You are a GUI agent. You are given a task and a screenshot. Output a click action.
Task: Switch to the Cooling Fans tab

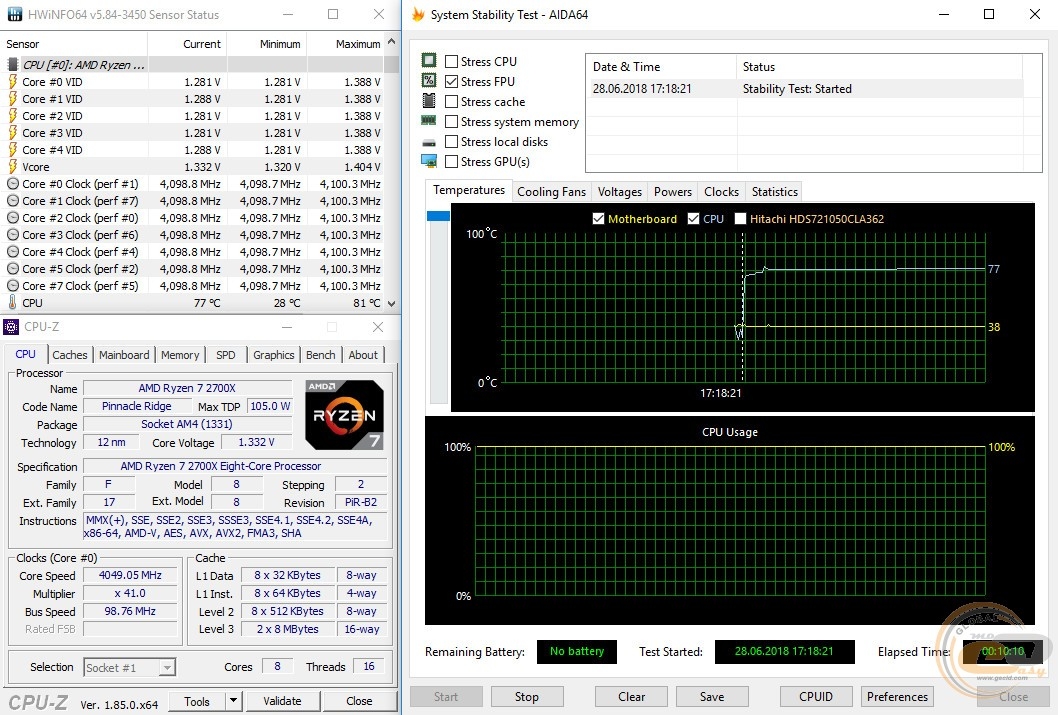pyautogui.click(x=551, y=192)
